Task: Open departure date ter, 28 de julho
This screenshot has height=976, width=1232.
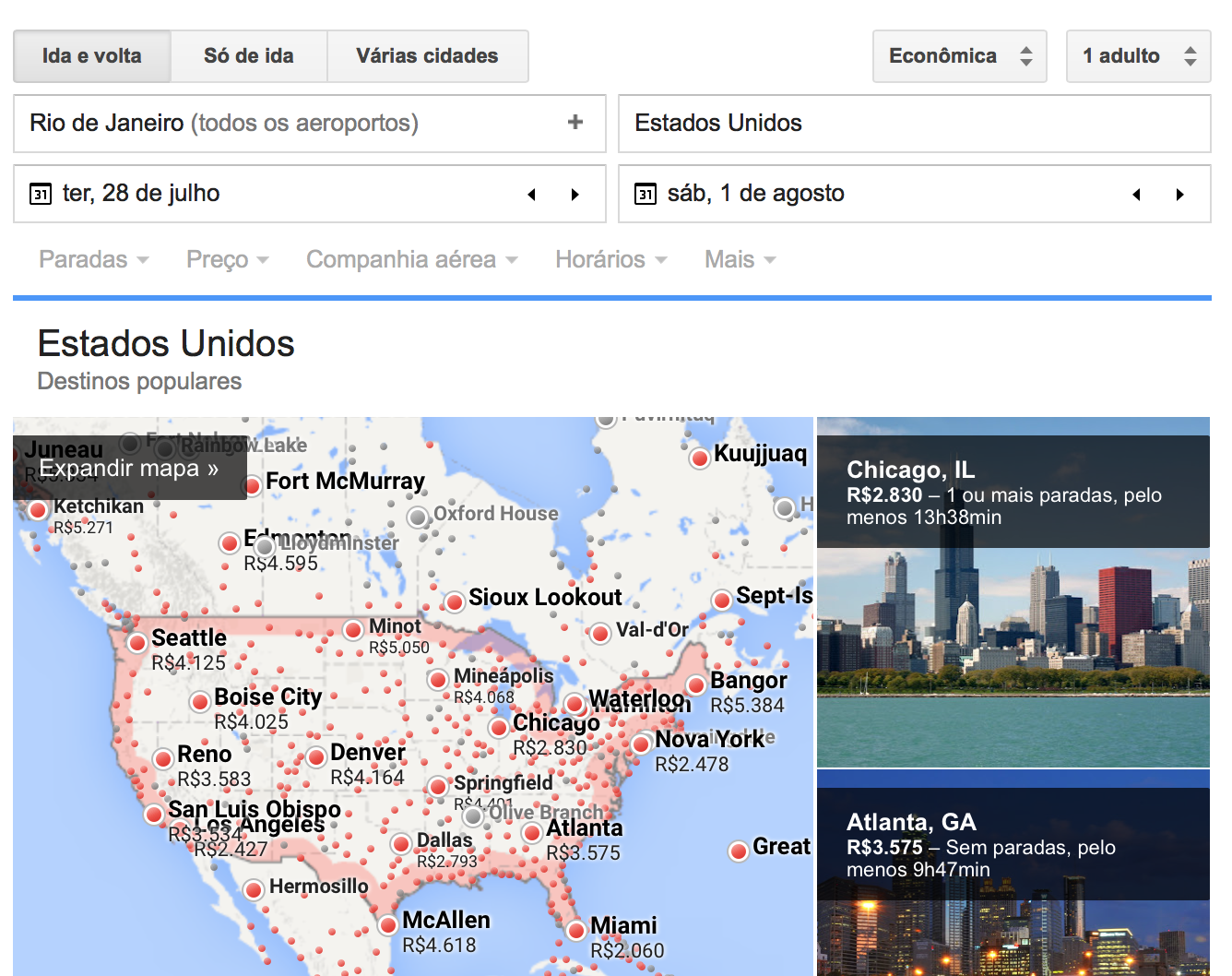Action: point(310,194)
